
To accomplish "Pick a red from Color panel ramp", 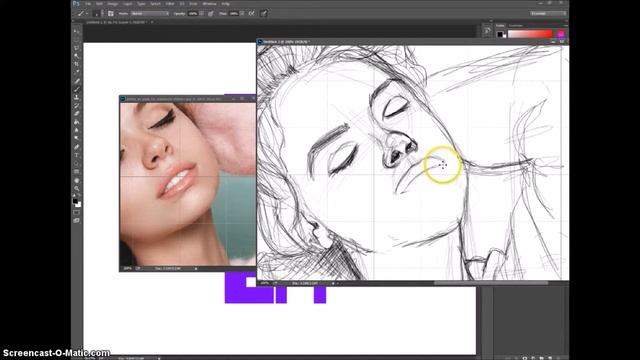I will tap(530, 34).
